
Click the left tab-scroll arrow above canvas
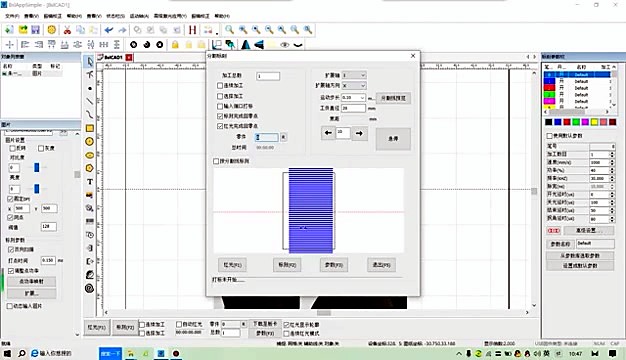[x=528, y=57]
